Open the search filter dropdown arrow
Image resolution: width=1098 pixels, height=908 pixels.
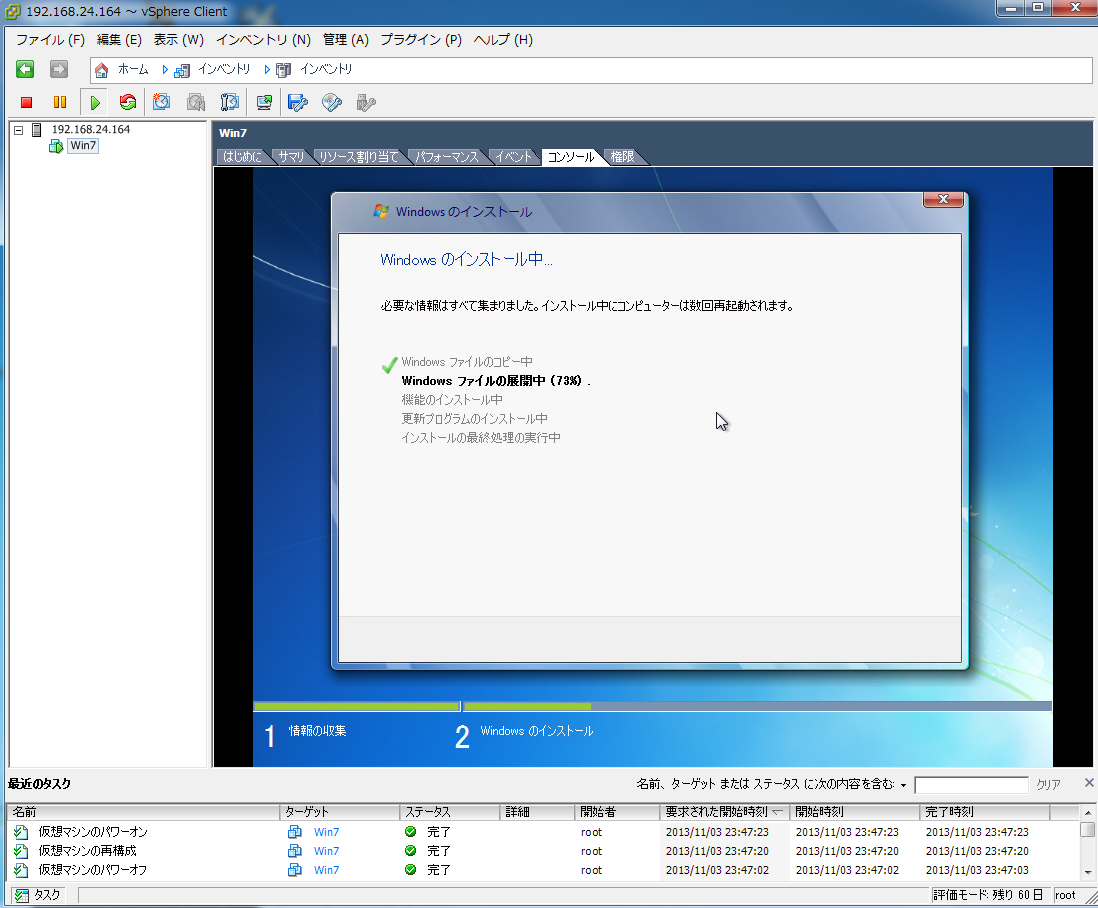(x=903, y=785)
